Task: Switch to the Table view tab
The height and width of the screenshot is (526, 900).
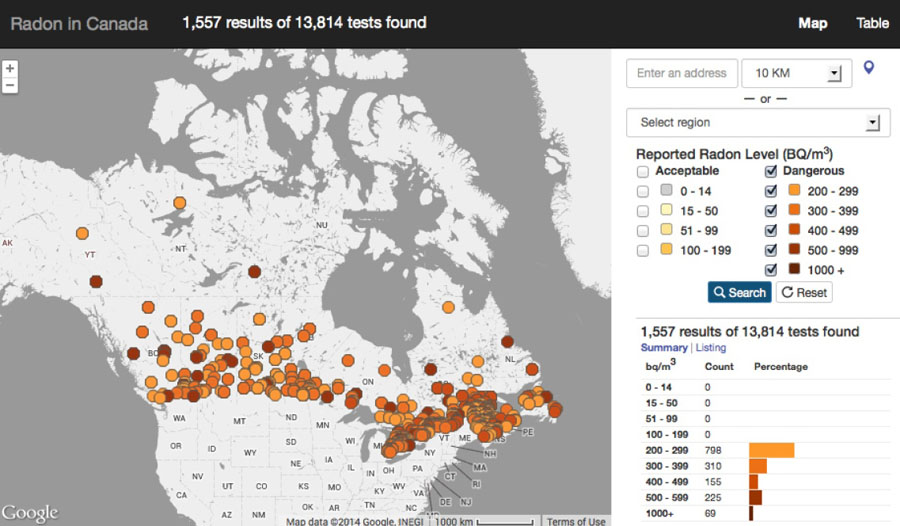Action: (x=872, y=23)
